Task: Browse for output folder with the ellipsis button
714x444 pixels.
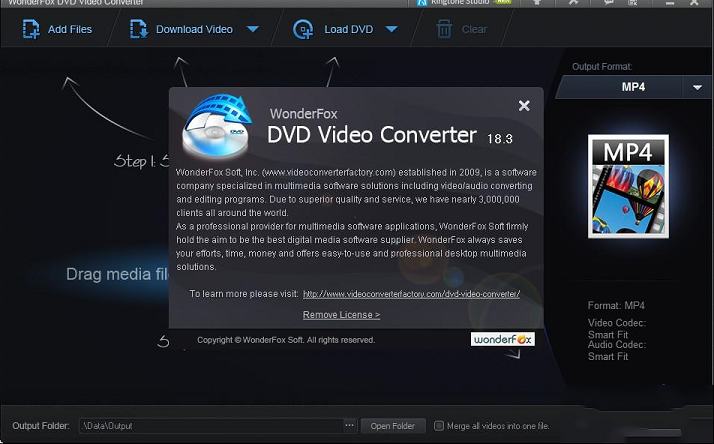Action: click(349, 425)
